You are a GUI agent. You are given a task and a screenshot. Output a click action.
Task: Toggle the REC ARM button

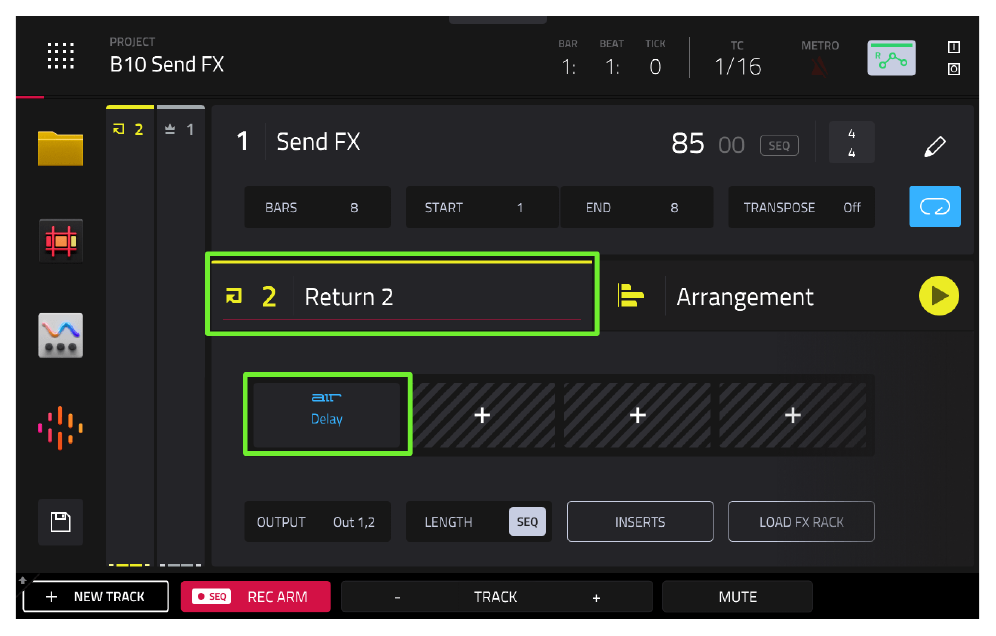(255, 597)
